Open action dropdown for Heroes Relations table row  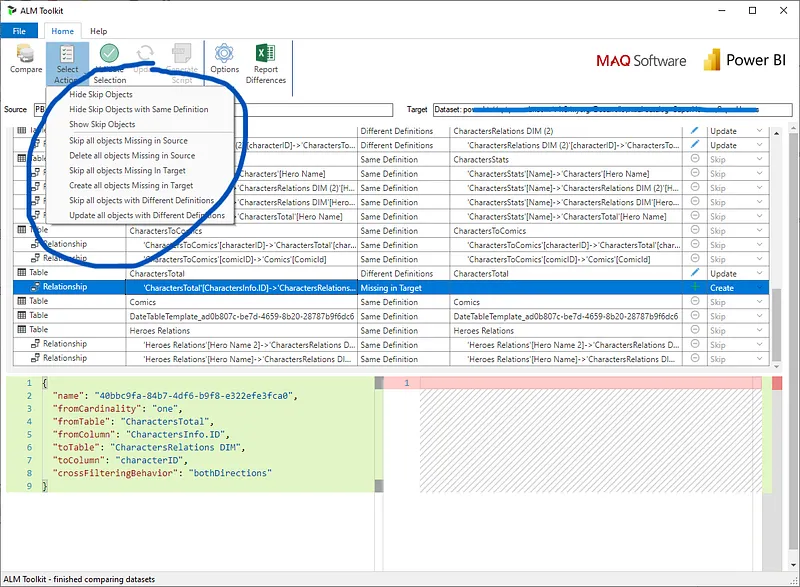click(x=760, y=330)
